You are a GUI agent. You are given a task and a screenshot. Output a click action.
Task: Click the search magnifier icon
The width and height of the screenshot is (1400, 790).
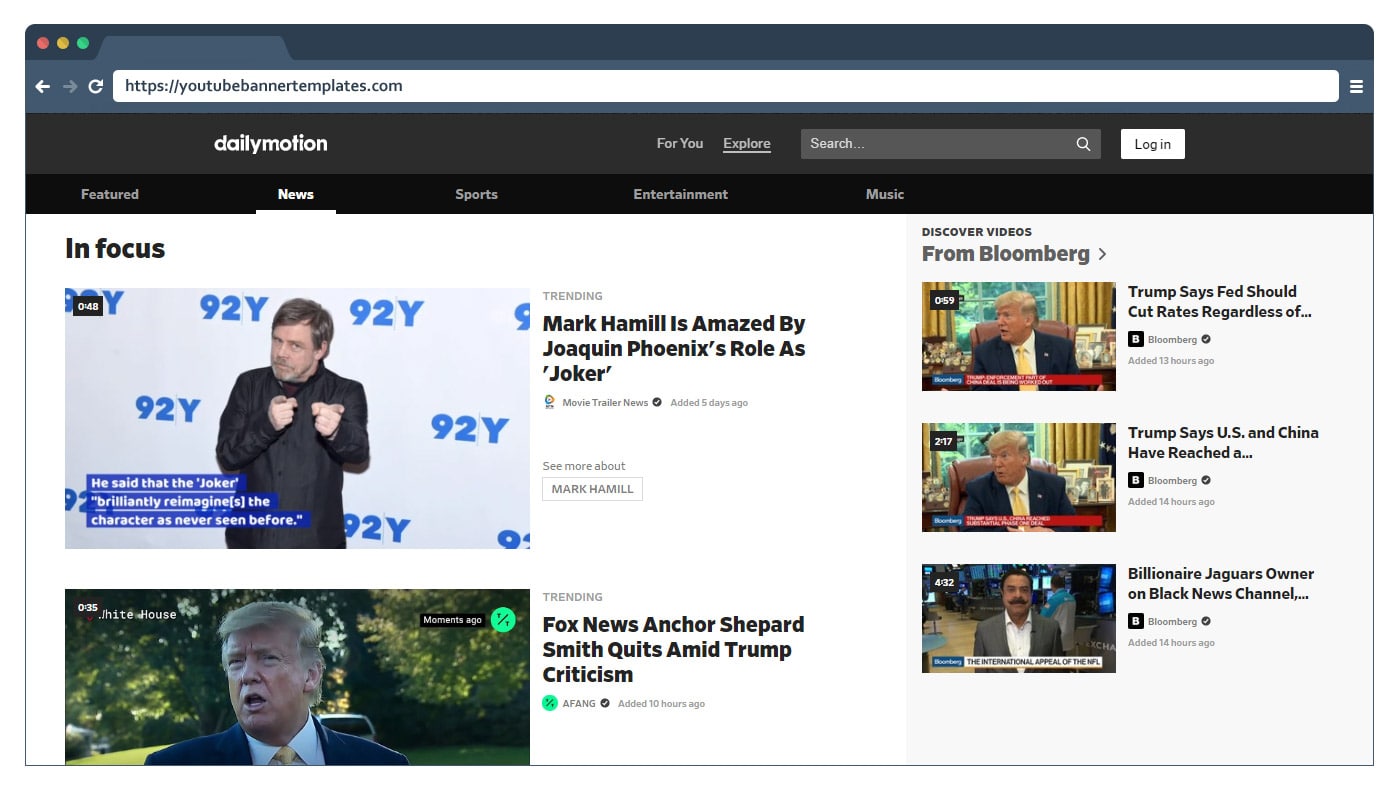(1083, 144)
